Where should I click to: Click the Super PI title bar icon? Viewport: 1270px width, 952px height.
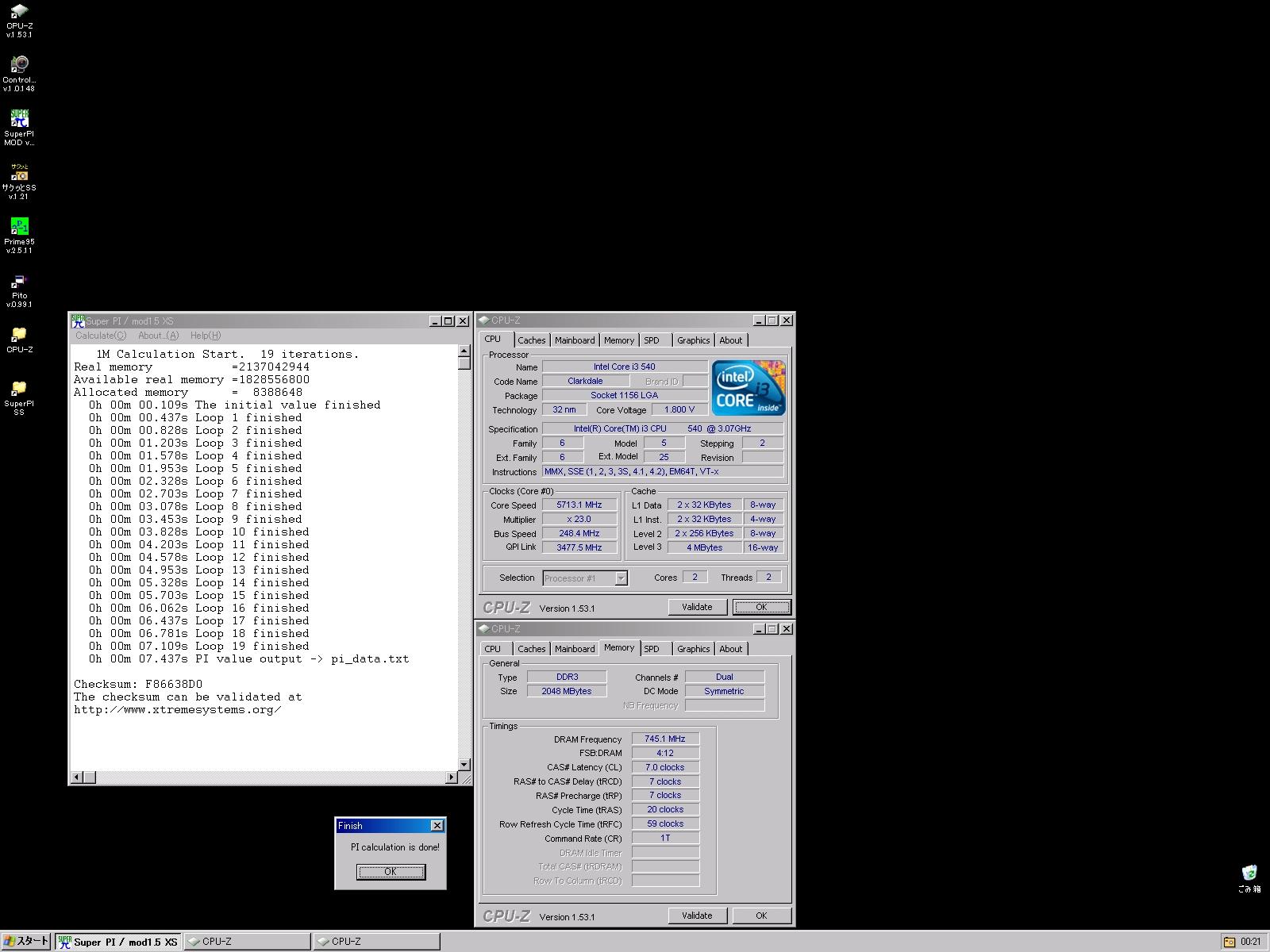[x=78, y=321]
